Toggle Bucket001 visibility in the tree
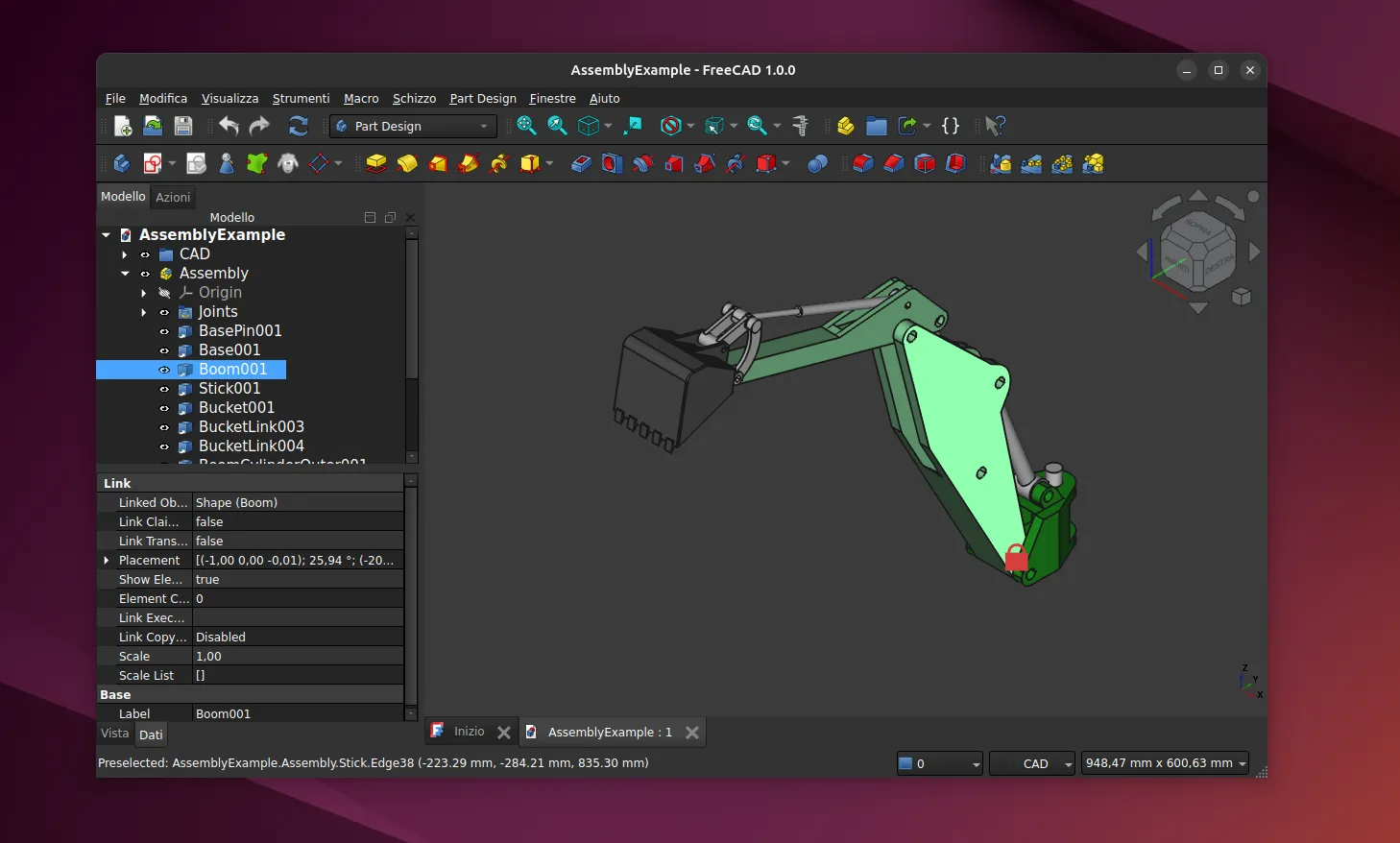 164,407
